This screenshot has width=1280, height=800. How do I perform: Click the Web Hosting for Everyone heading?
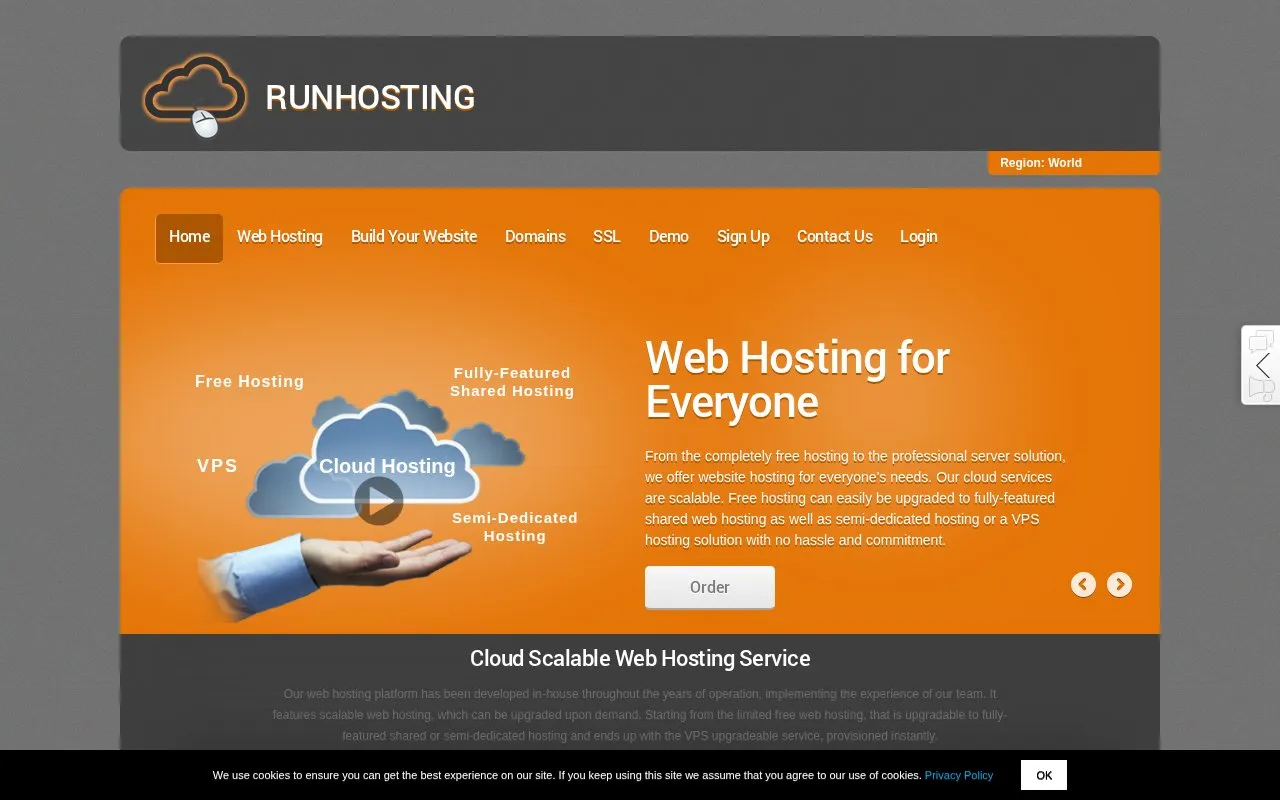tap(797, 380)
